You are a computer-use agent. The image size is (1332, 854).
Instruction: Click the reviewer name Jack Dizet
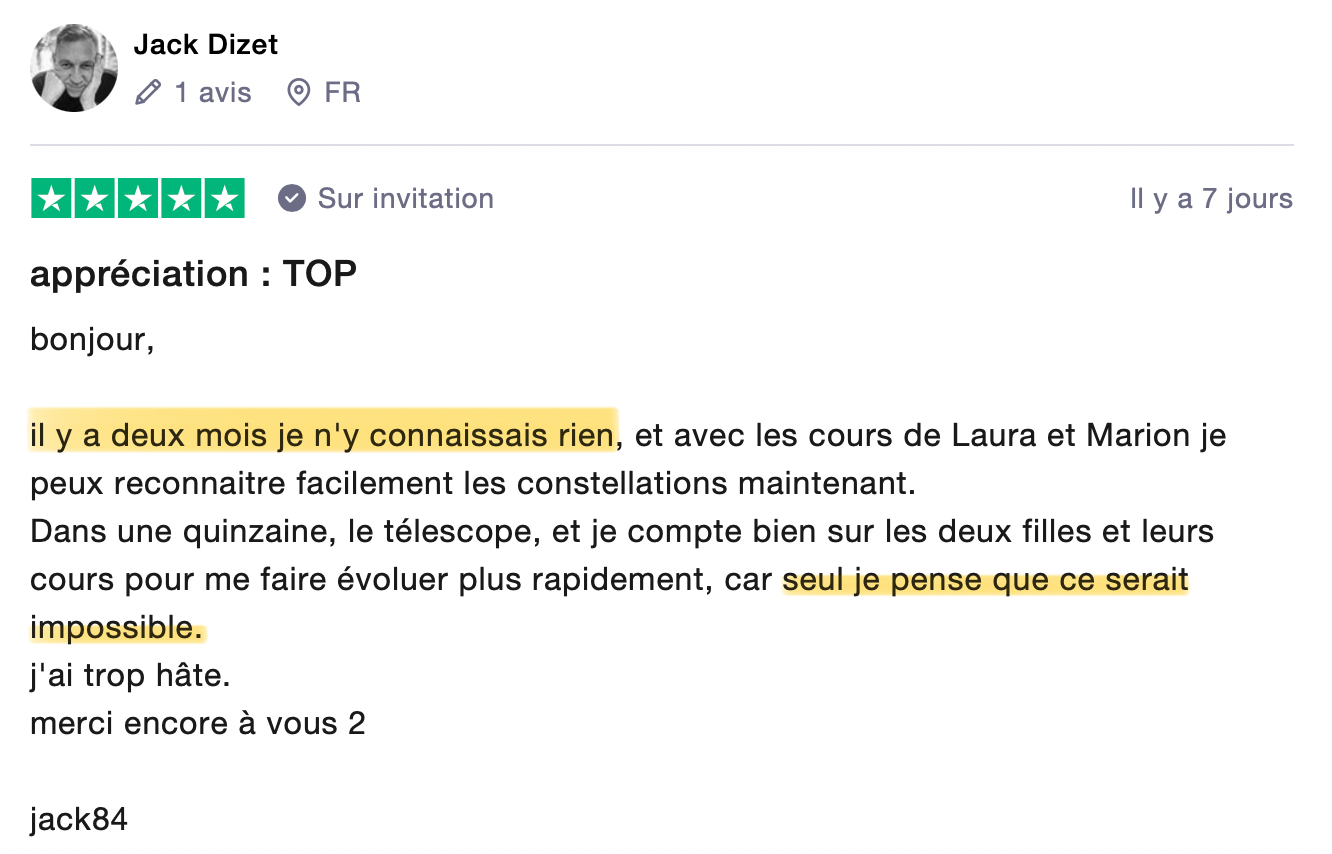(205, 45)
